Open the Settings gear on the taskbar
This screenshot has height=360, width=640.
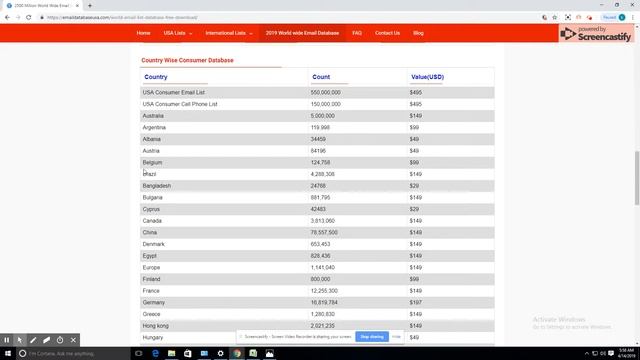(x=220, y=353)
